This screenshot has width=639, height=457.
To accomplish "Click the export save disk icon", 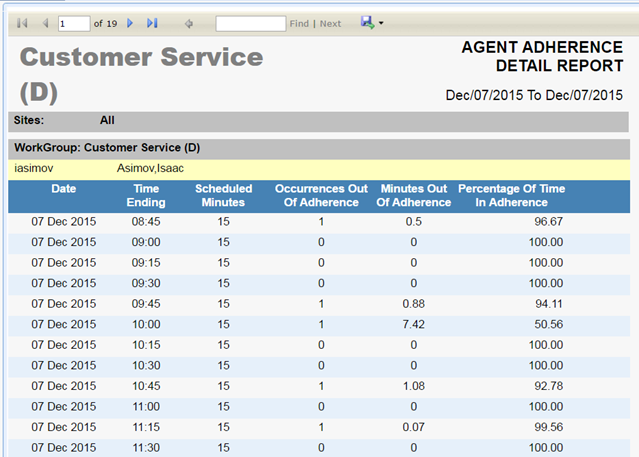I will [367, 22].
